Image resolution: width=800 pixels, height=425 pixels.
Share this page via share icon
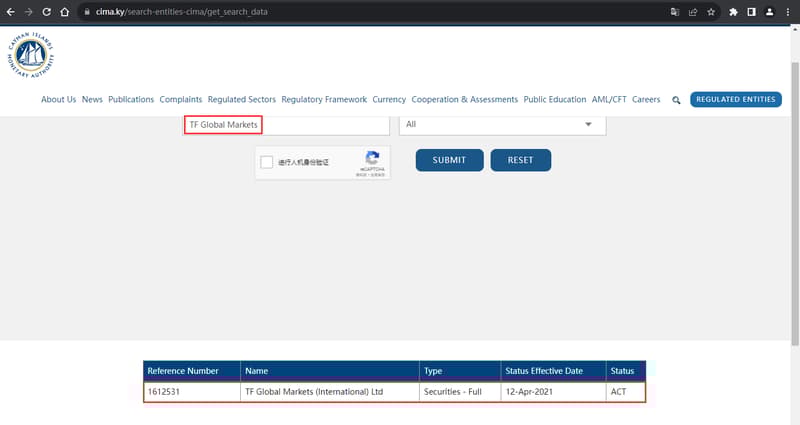693,12
